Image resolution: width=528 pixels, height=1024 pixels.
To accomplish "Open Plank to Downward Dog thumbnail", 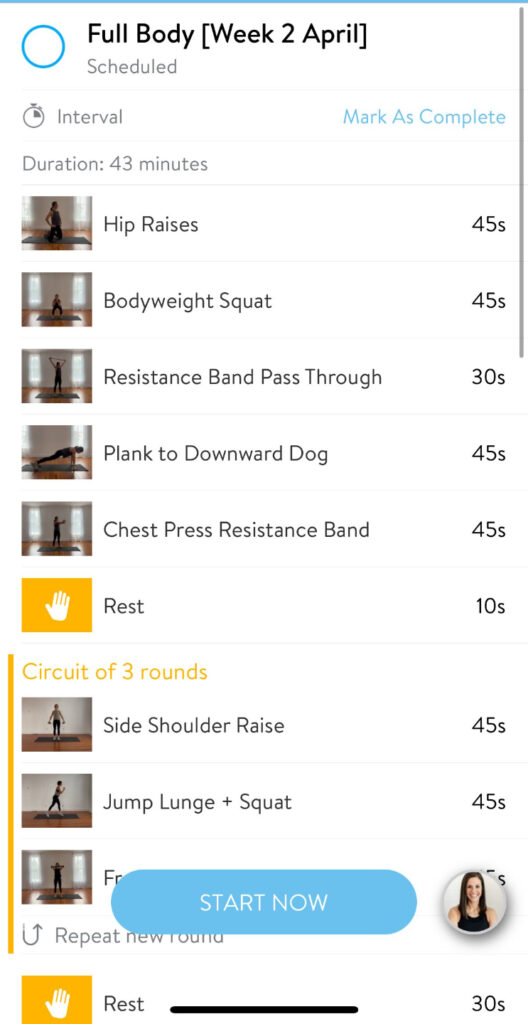I will [x=57, y=453].
